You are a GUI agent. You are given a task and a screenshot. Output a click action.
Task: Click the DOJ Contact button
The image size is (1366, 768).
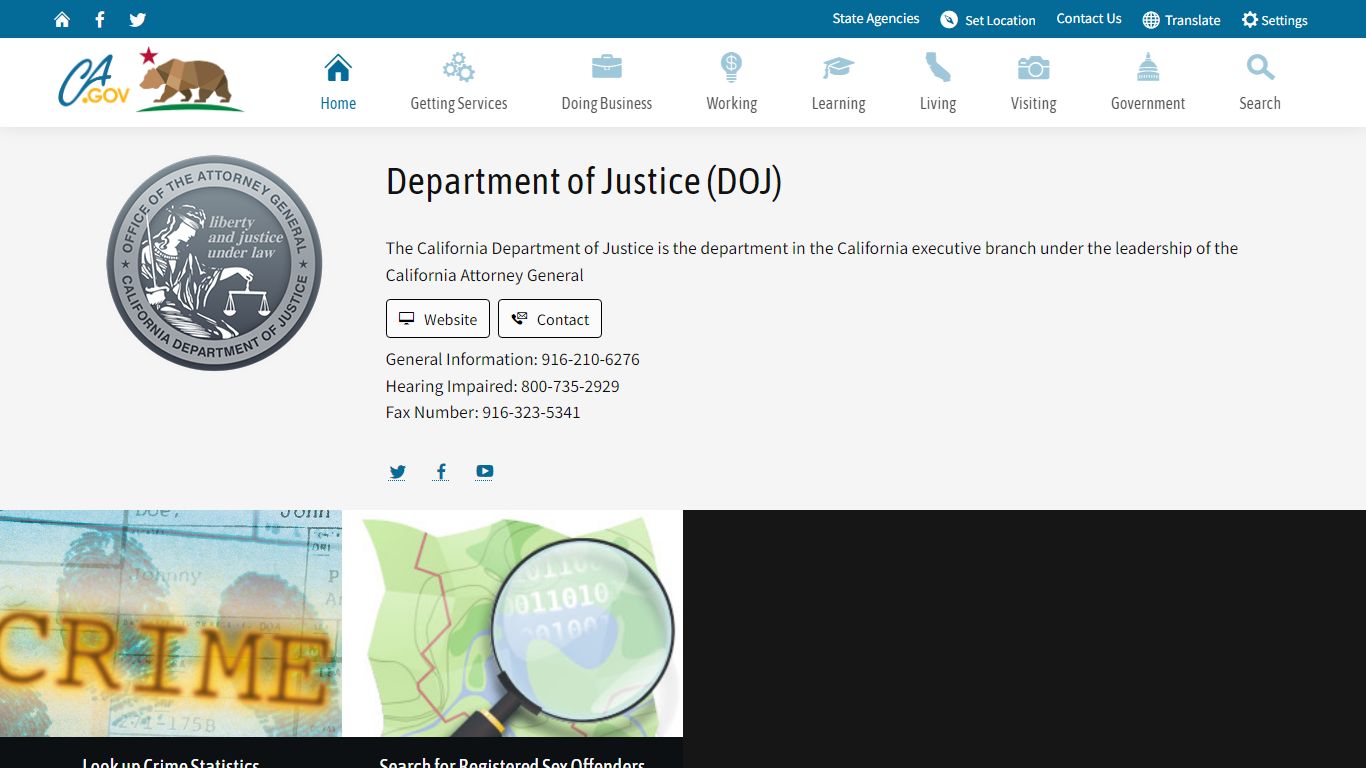click(550, 319)
